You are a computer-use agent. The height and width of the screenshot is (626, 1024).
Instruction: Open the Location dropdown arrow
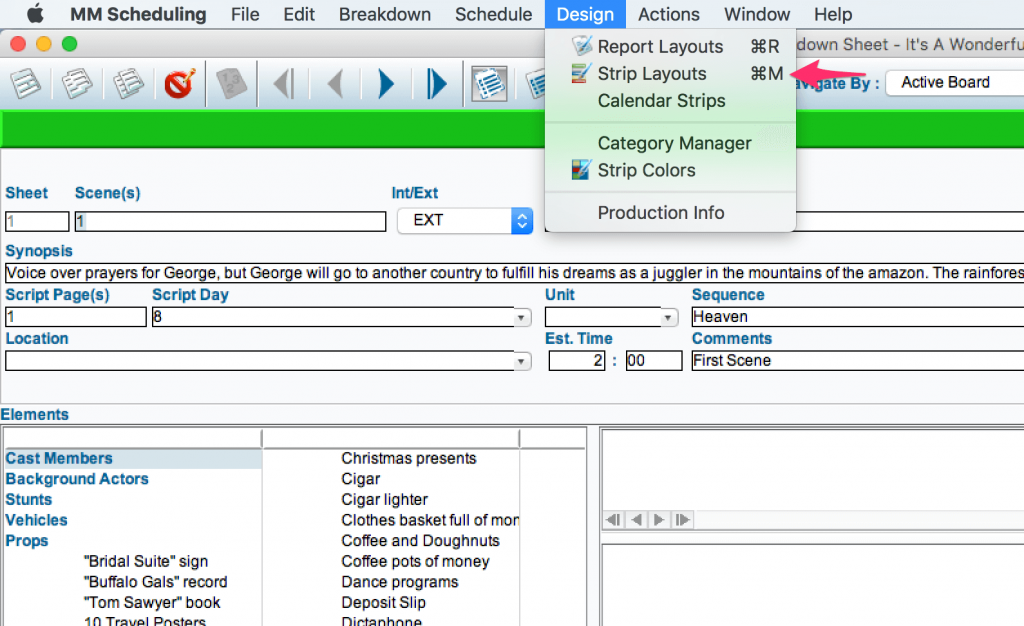[x=521, y=361]
